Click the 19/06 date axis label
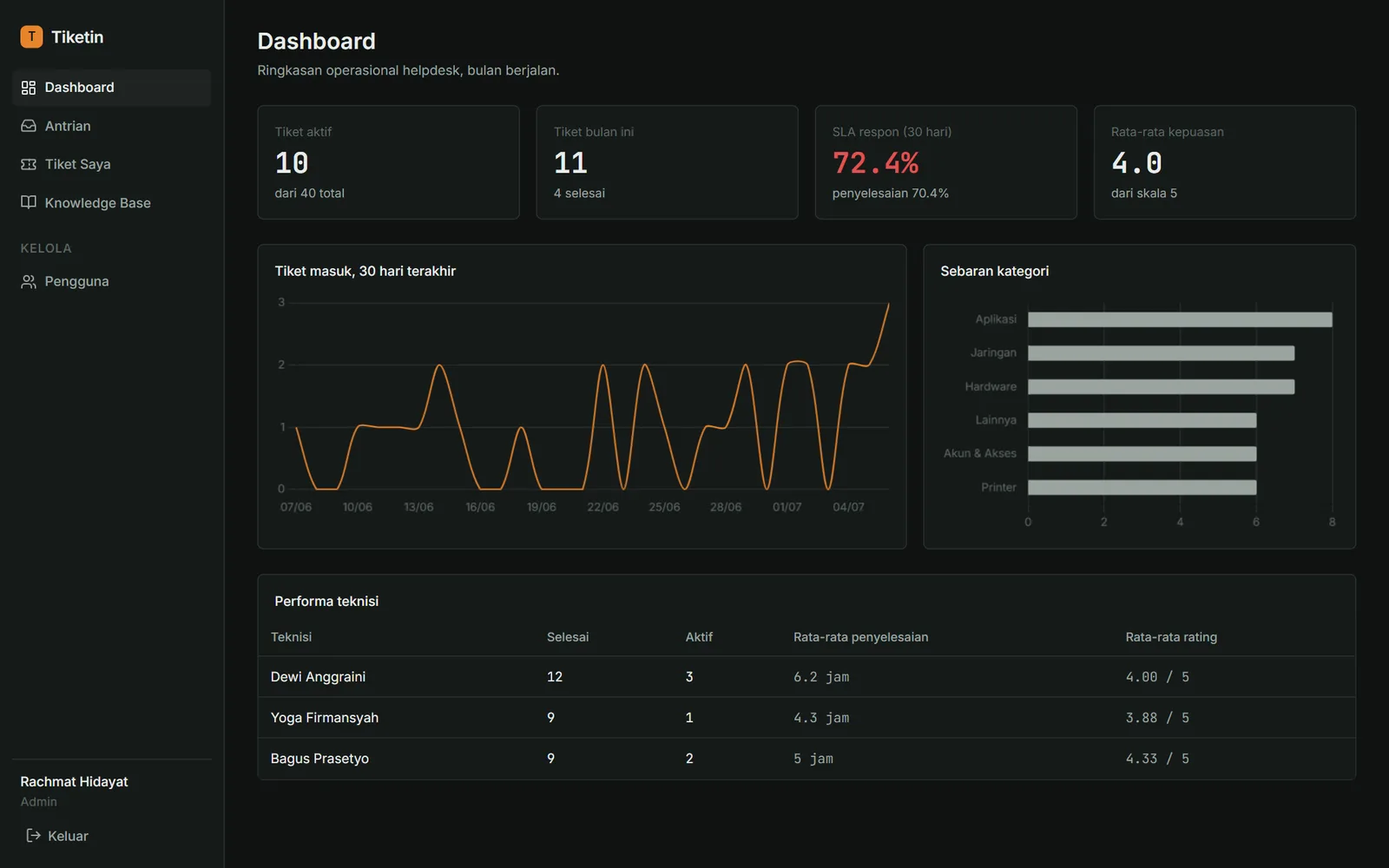Image resolution: width=1389 pixels, height=868 pixels. click(541, 507)
